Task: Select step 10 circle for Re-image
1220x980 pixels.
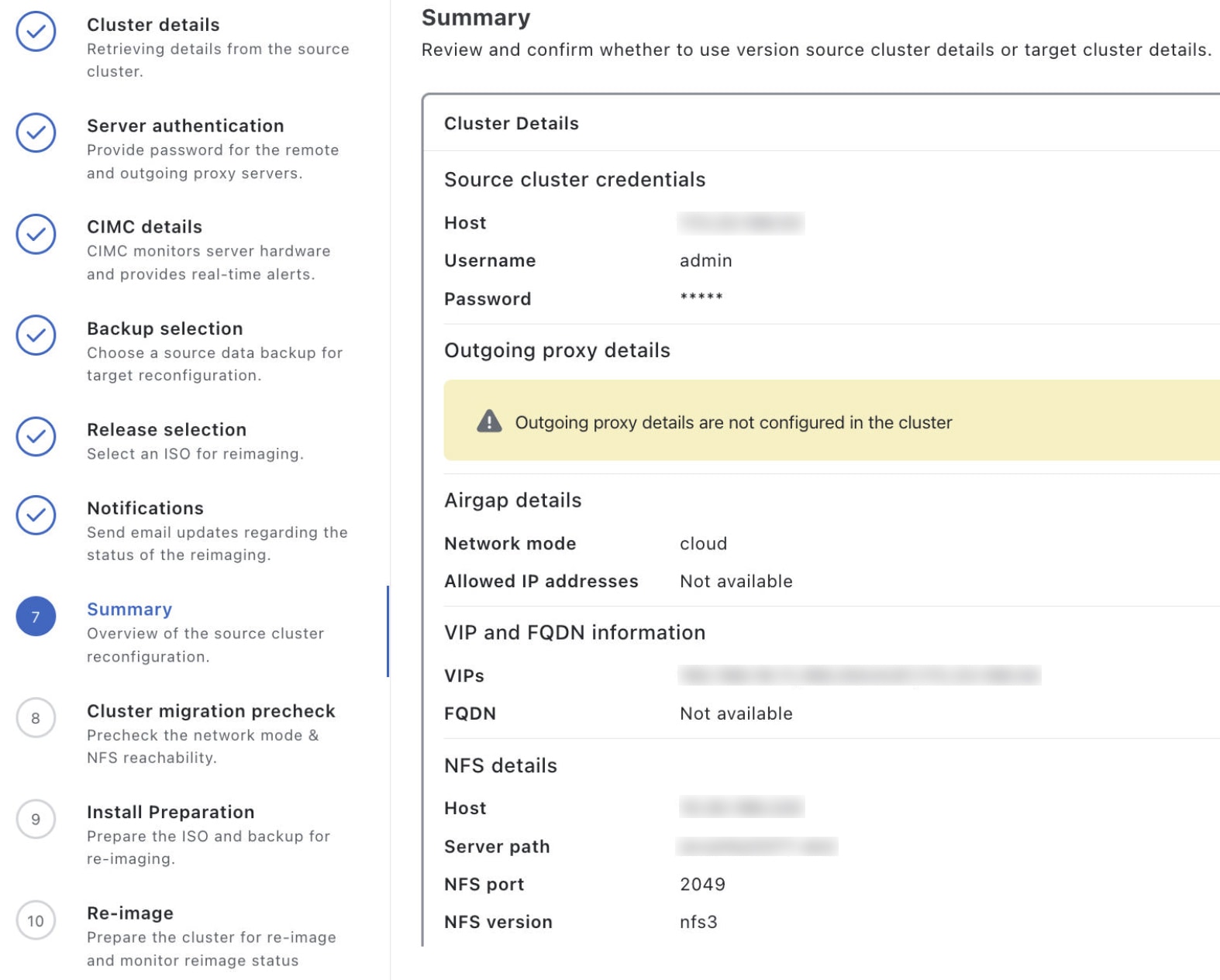Action: (x=36, y=921)
